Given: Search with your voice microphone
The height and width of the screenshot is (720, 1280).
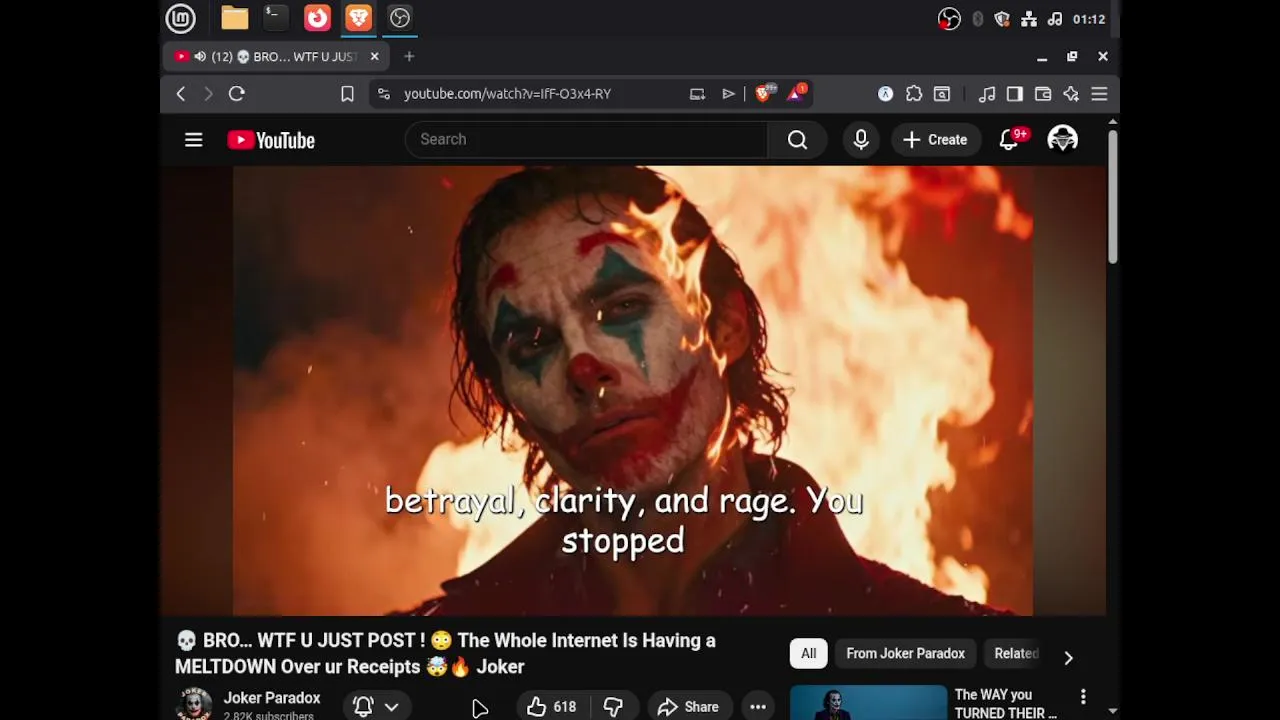Looking at the screenshot, I should [861, 140].
